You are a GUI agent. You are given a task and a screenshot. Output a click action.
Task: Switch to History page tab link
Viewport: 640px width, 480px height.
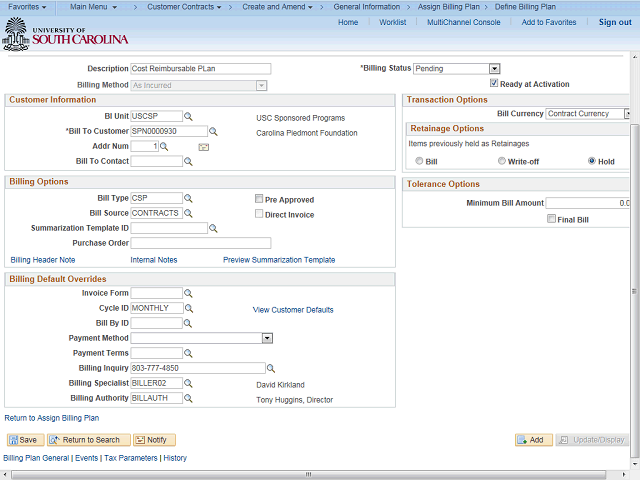175,458
